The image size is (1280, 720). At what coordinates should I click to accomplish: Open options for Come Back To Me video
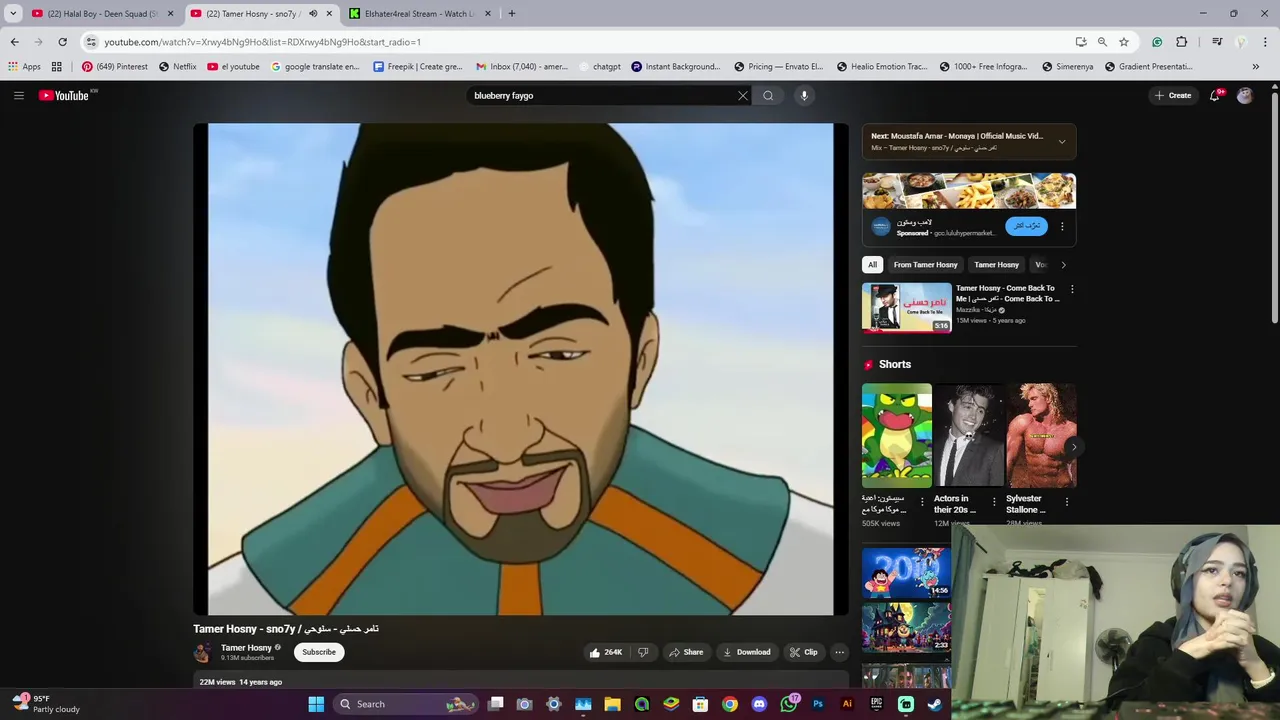[1072, 290]
